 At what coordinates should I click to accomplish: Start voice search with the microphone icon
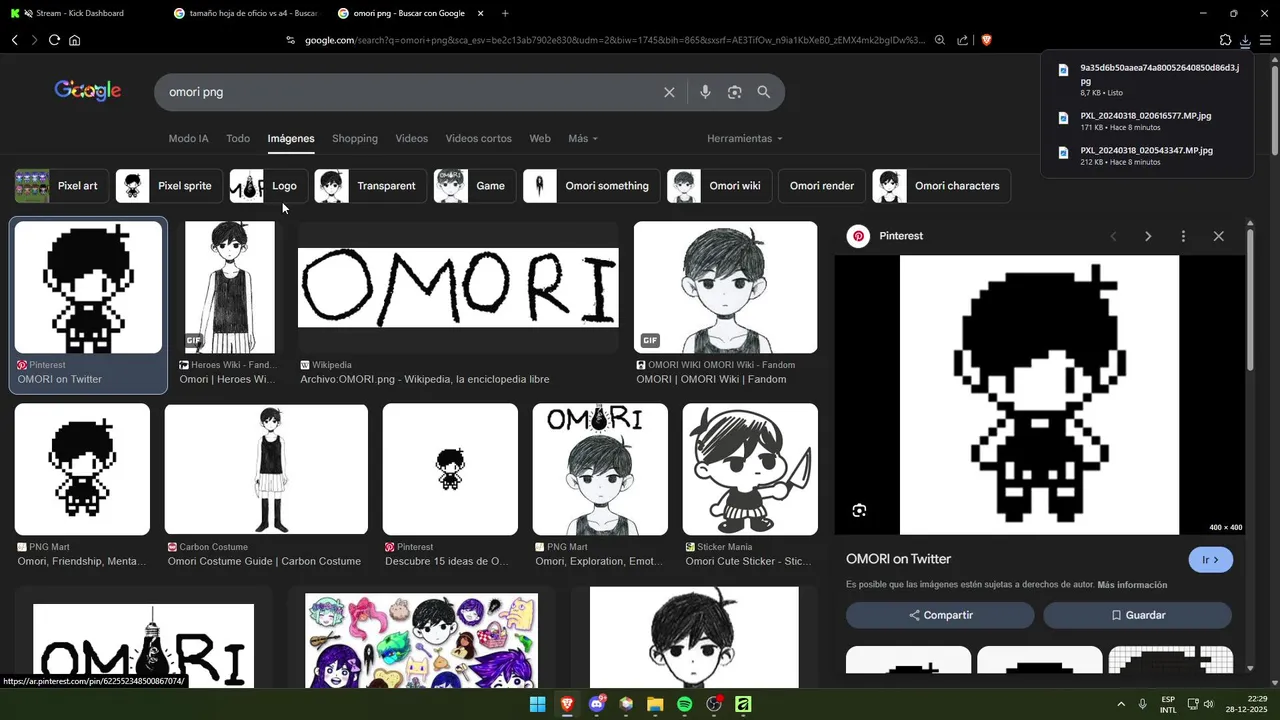tap(705, 92)
